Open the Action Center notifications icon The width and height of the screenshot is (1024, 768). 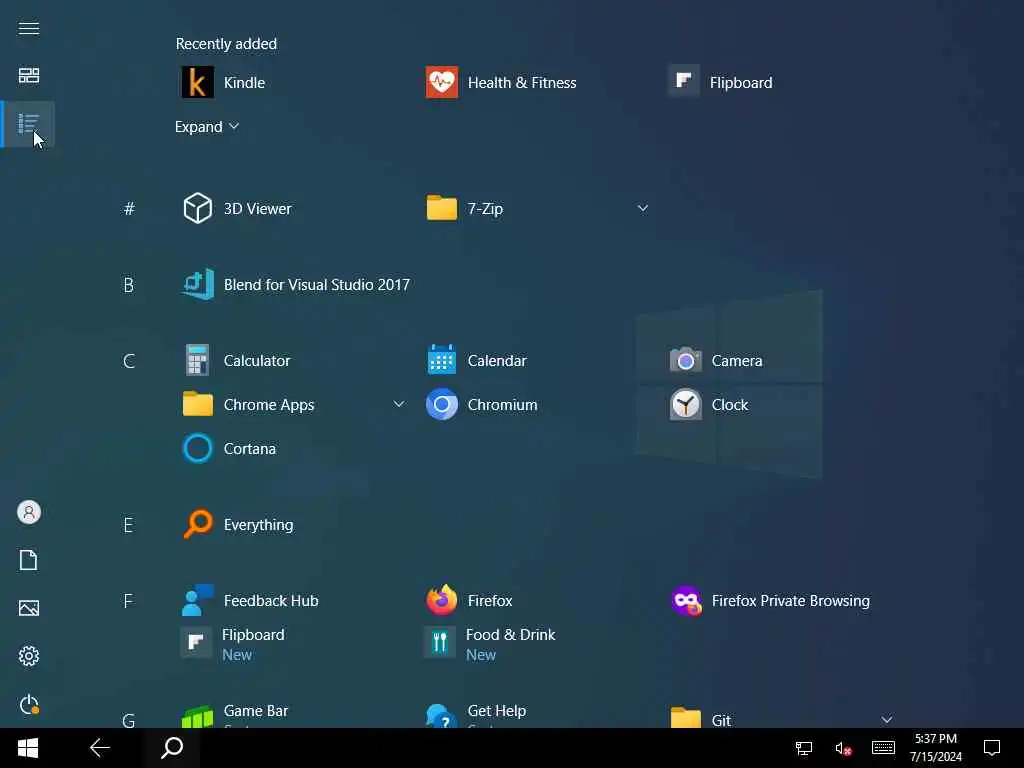pos(992,748)
